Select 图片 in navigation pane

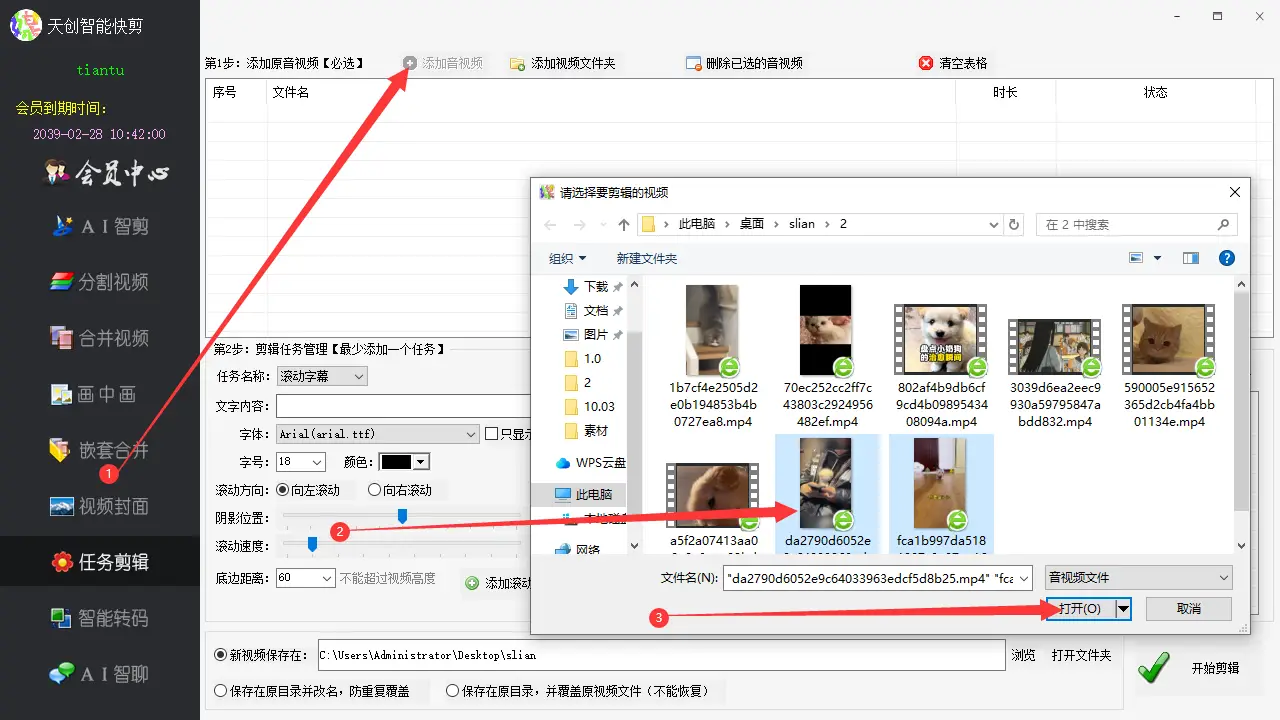click(596, 335)
